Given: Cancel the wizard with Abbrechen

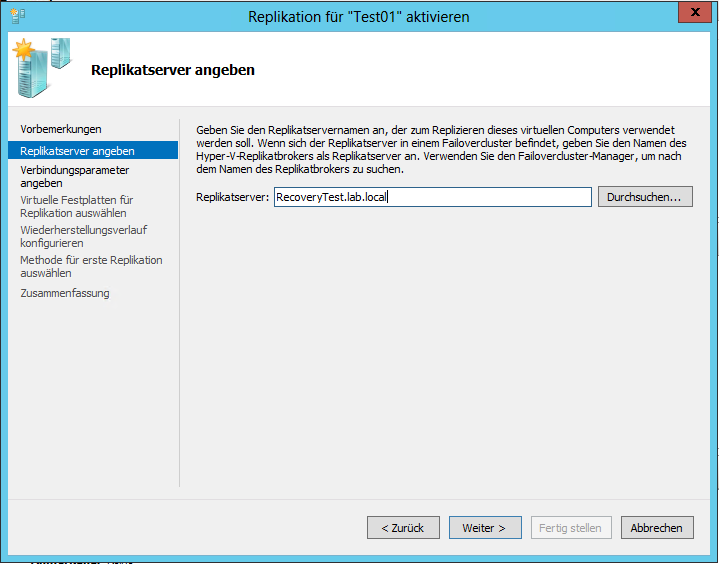Looking at the screenshot, I should (x=657, y=528).
